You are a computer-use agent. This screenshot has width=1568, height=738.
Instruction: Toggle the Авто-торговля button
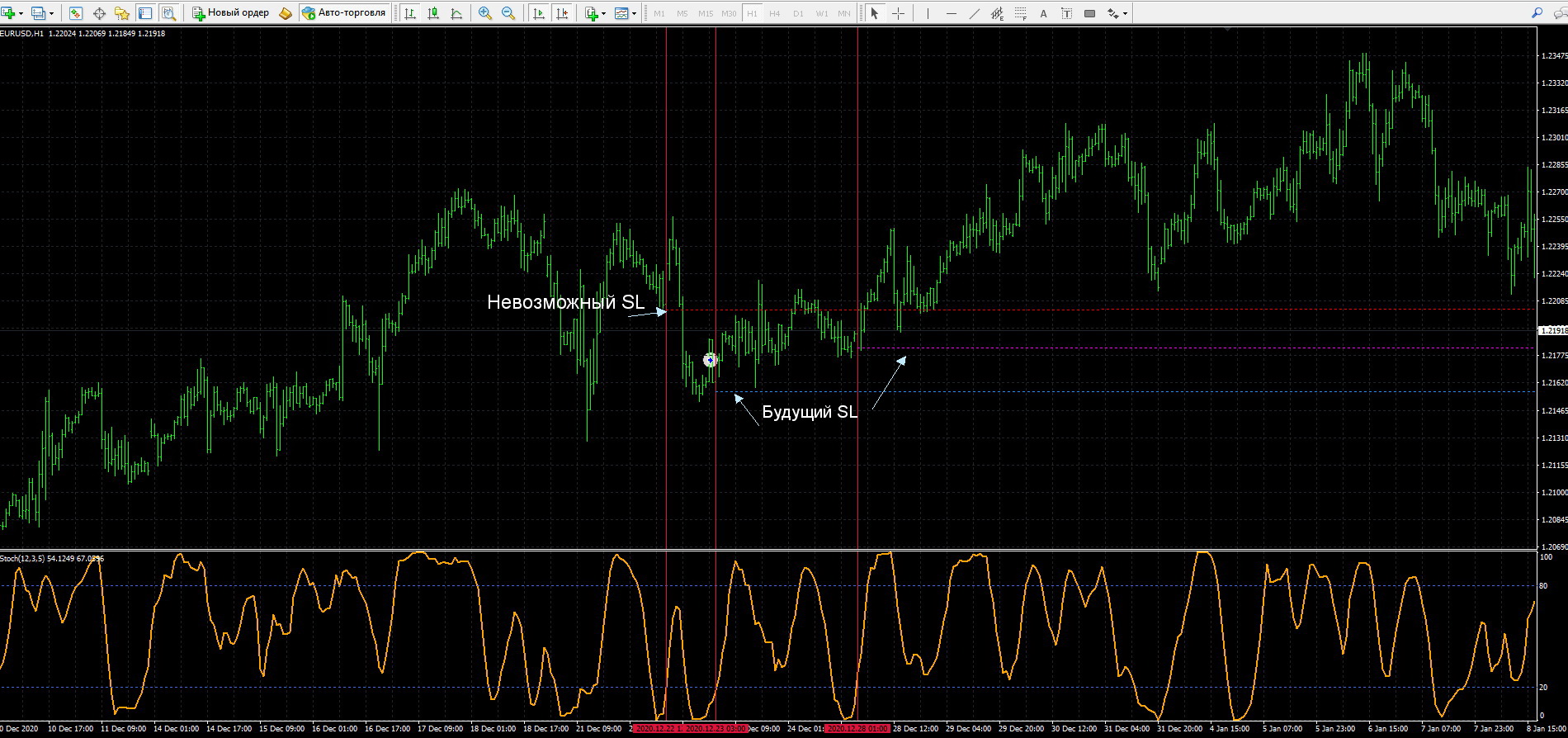[344, 13]
